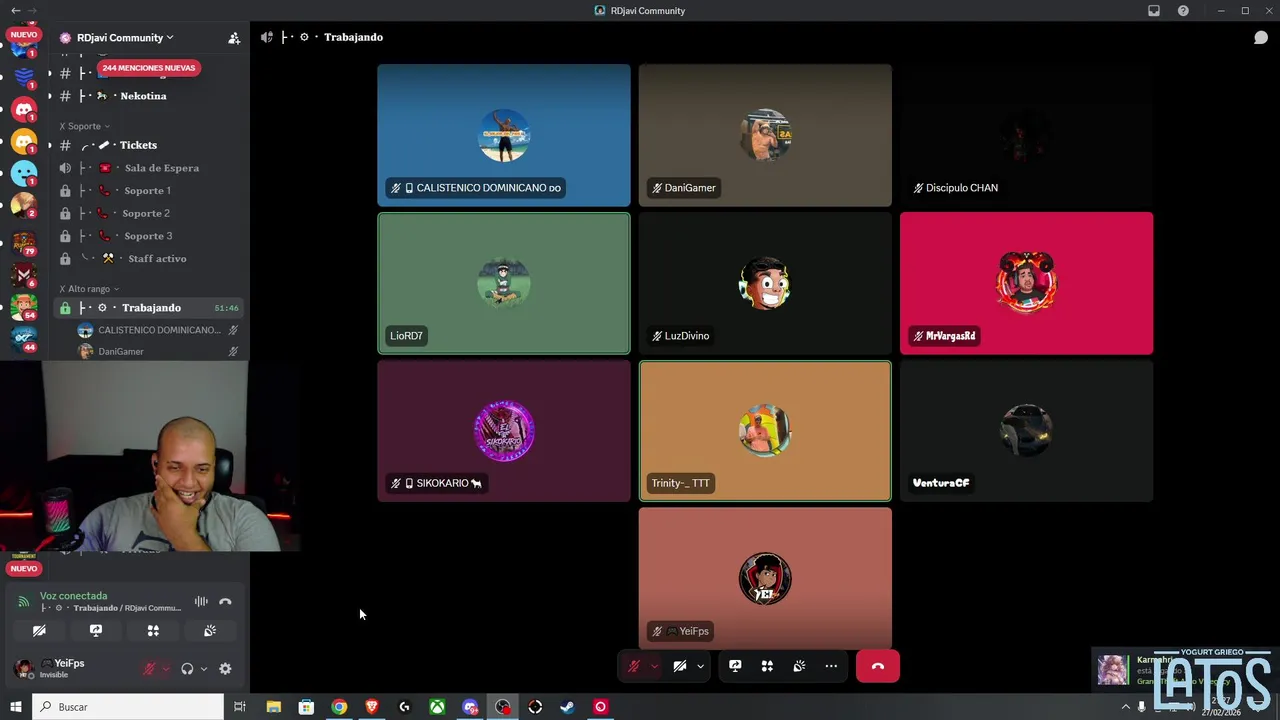Viewport: 1280px width, 720px height.
Task: Open the orange Discord logo server icon
Action: (24, 141)
